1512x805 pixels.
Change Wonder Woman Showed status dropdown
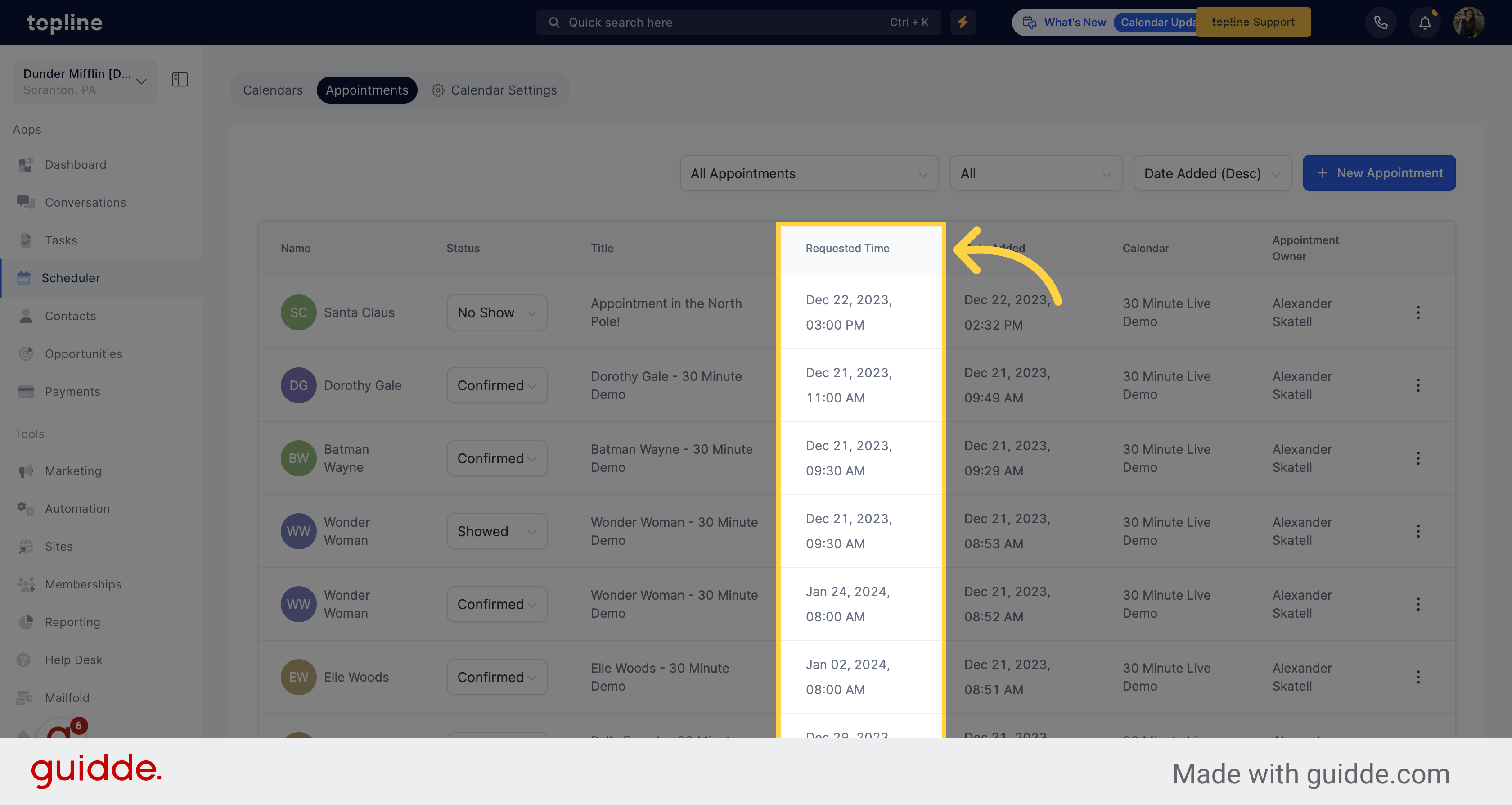[496, 531]
